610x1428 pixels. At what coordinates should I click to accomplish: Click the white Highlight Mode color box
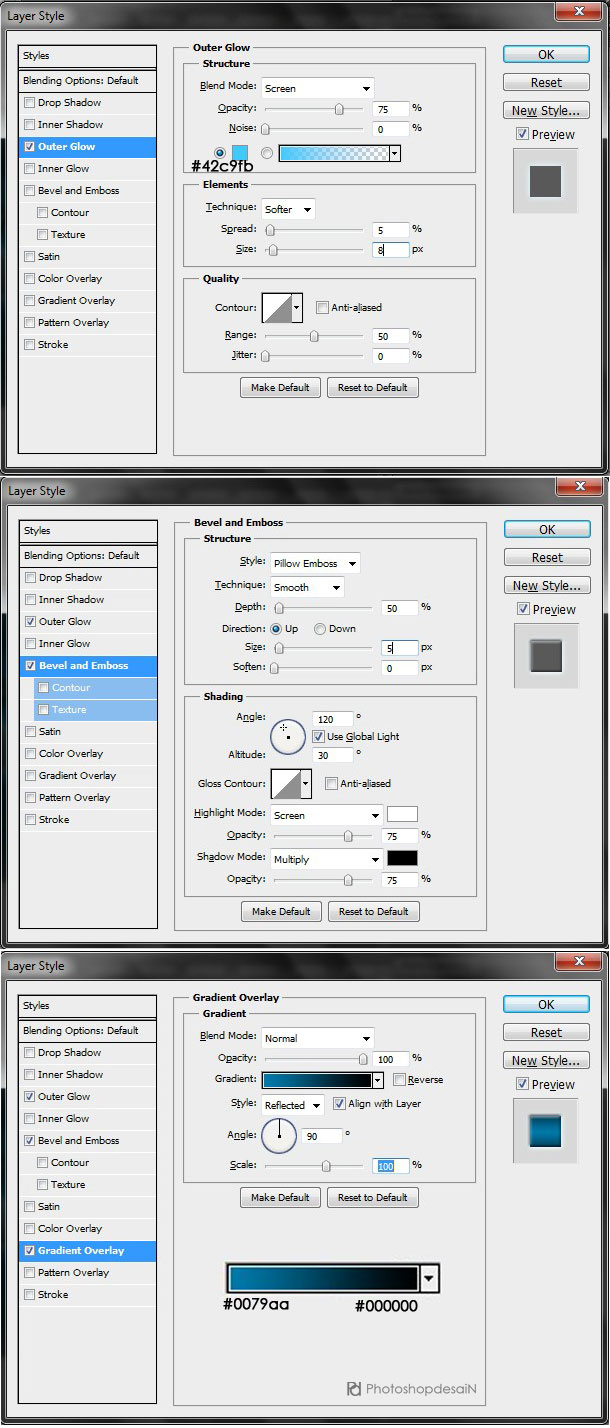pyautogui.click(x=402, y=814)
